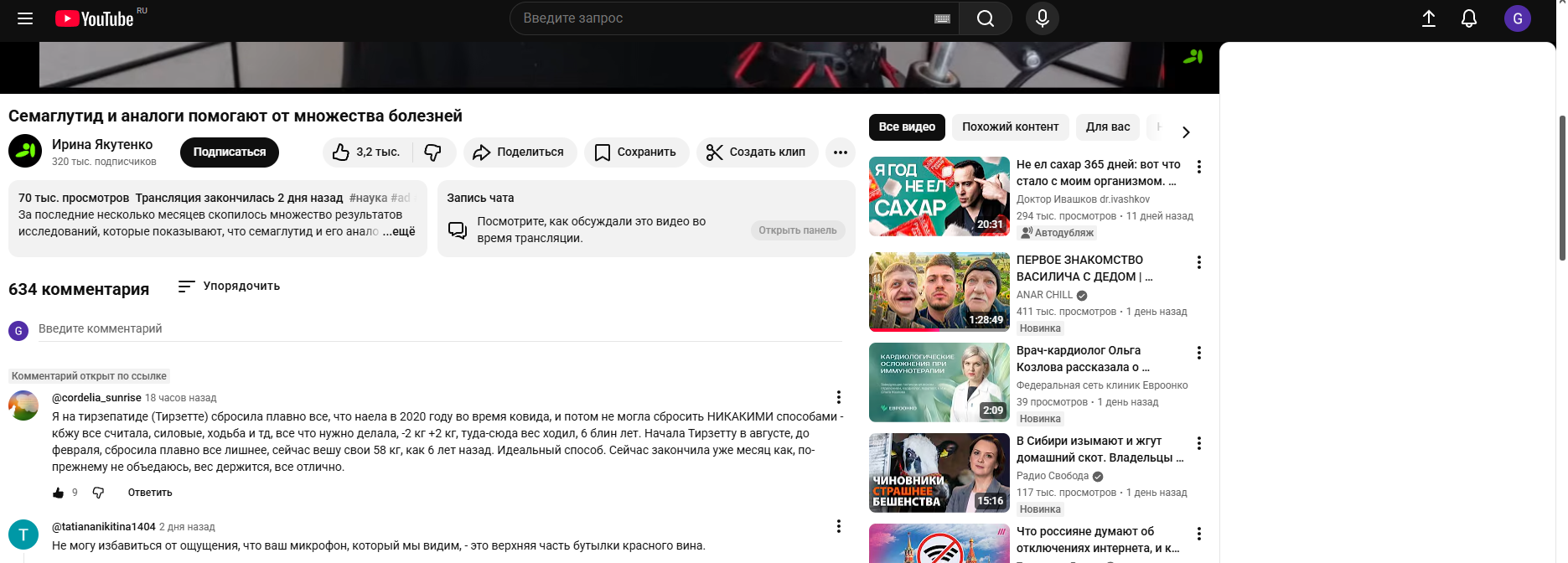Like the video with 3,2 тыс.
1568x563 pixels.
point(366,152)
